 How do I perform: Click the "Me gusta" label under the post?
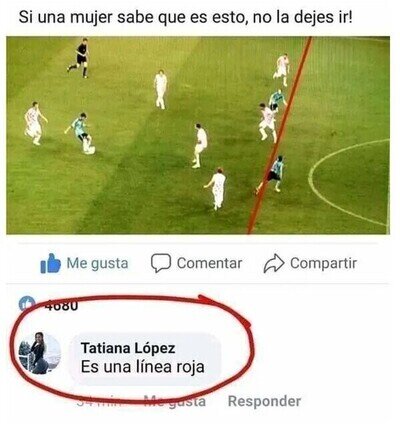coord(97,263)
